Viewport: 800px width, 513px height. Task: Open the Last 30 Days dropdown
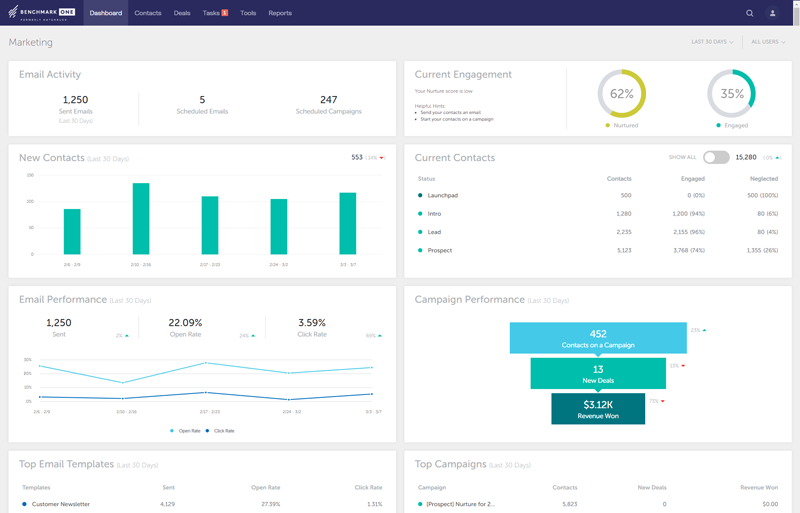tap(712, 42)
